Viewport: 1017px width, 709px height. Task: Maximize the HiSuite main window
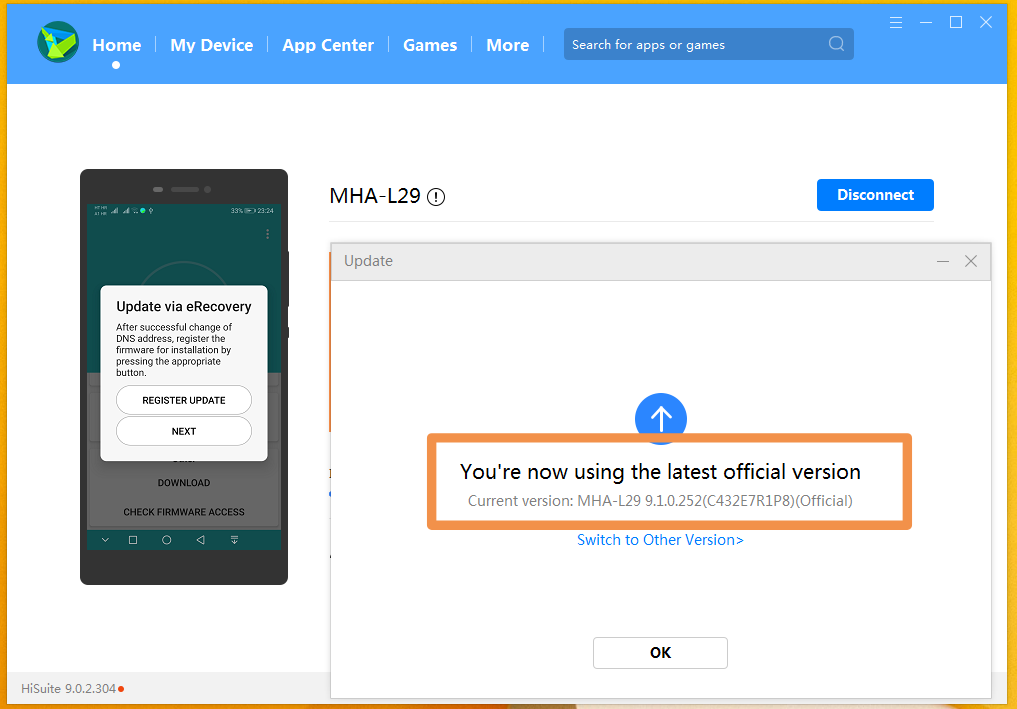(955, 22)
